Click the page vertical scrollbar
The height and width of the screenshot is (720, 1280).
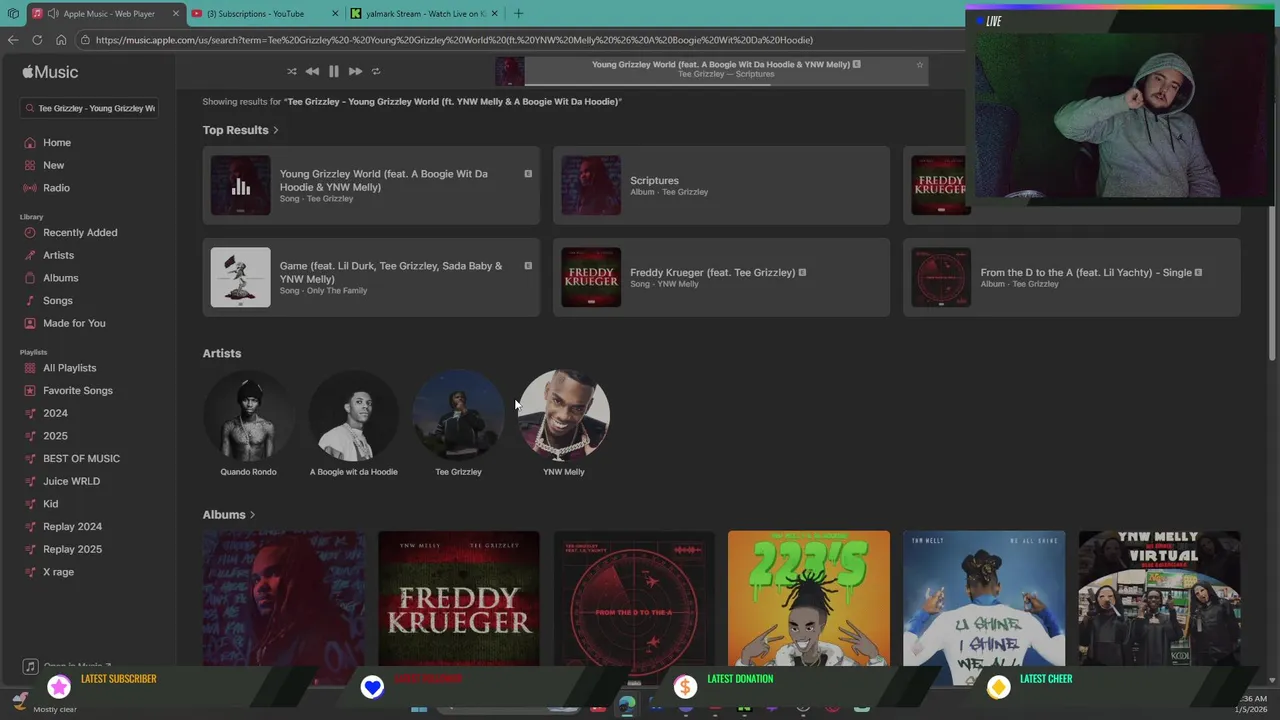click(x=1272, y=283)
